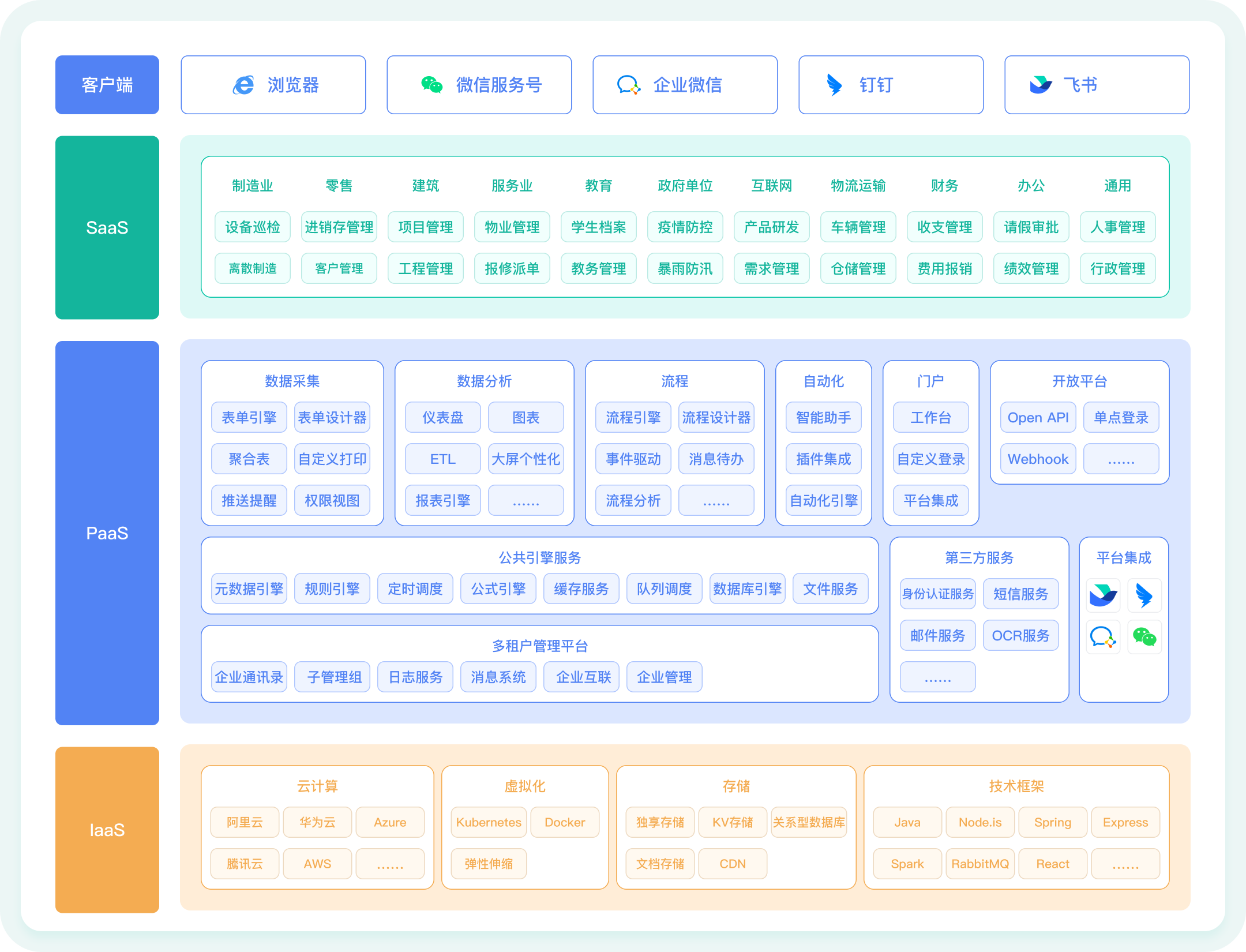Click WeCom icon in 平台集成 panel
The height and width of the screenshot is (952, 1246).
[x=1103, y=636]
